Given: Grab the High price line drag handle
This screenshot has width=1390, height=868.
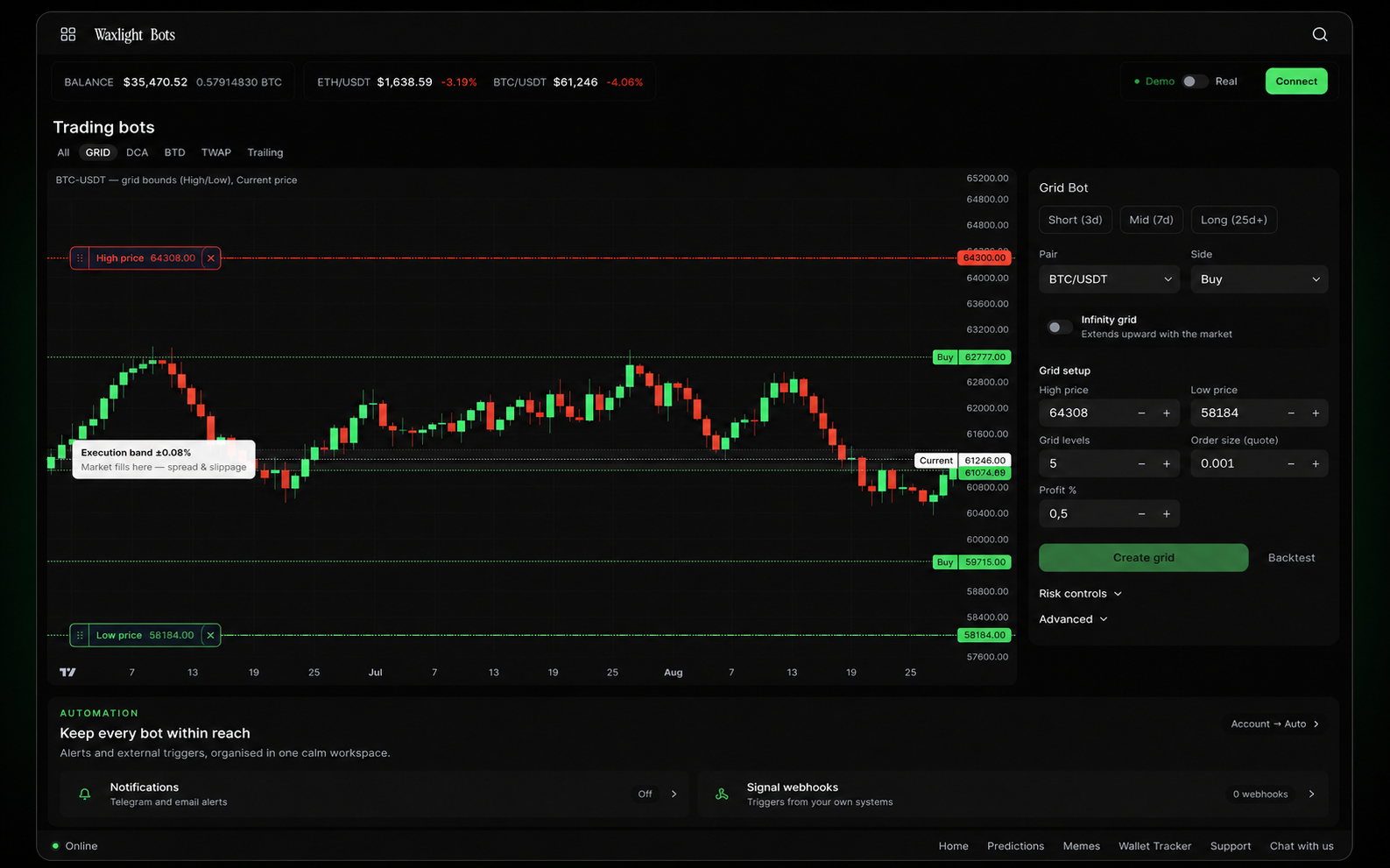Looking at the screenshot, I should tap(80, 258).
